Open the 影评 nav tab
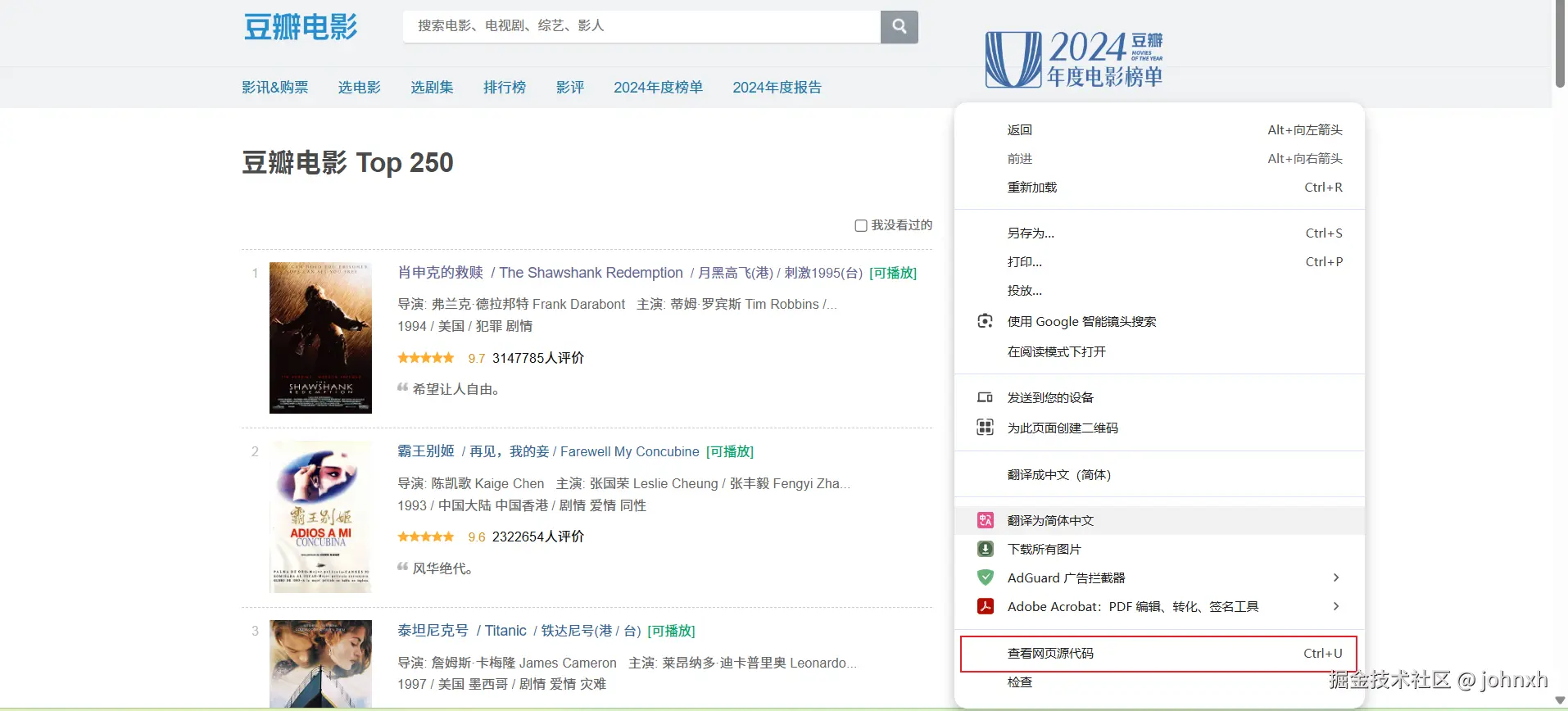This screenshot has height=711, width=1568. pos(569,87)
